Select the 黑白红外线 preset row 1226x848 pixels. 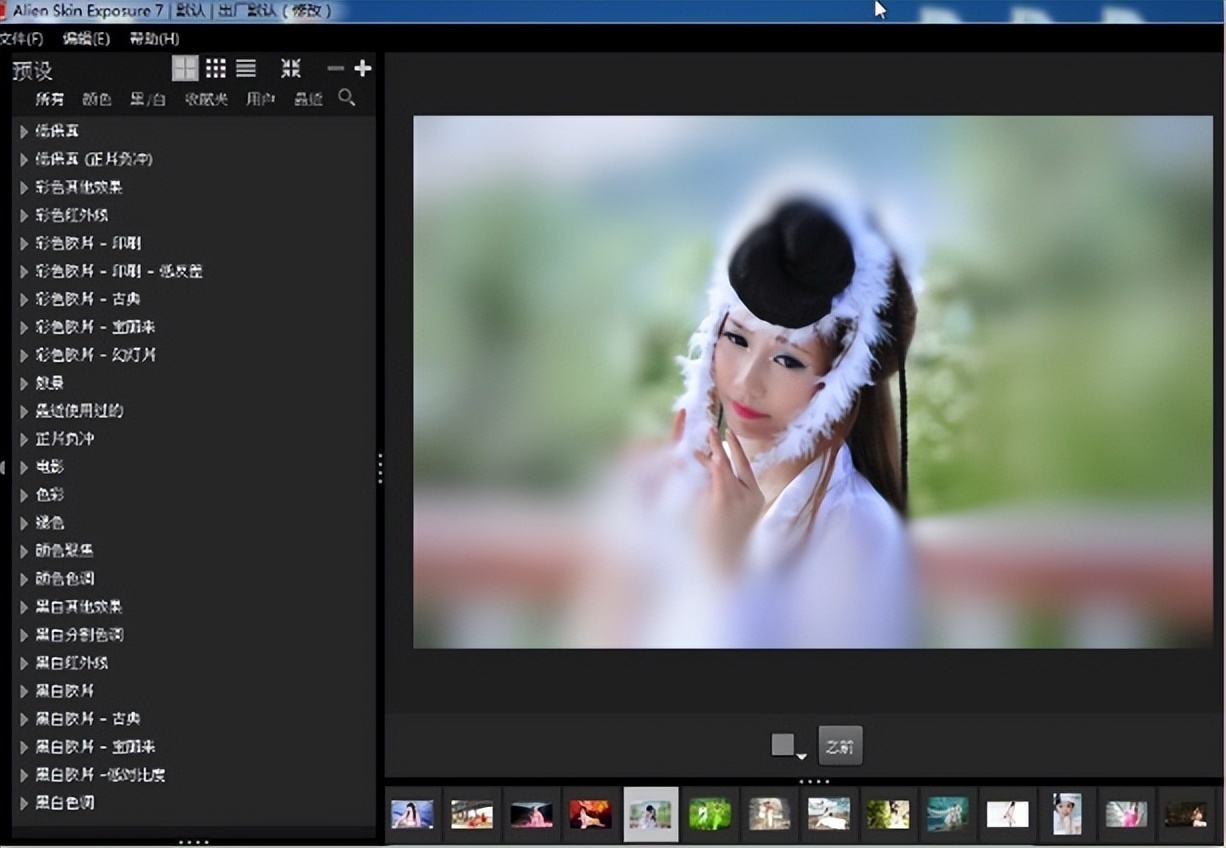click(x=194, y=663)
